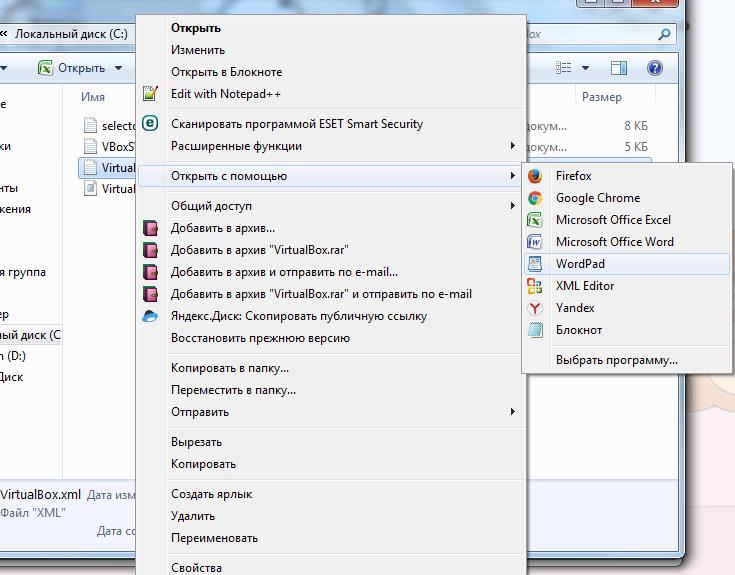
Task: Click the selecto file icon
Action: (90, 125)
